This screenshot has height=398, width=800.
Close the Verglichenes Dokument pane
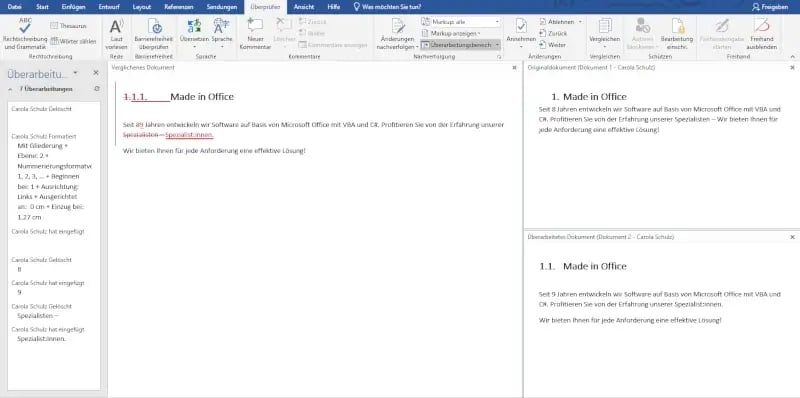point(514,67)
